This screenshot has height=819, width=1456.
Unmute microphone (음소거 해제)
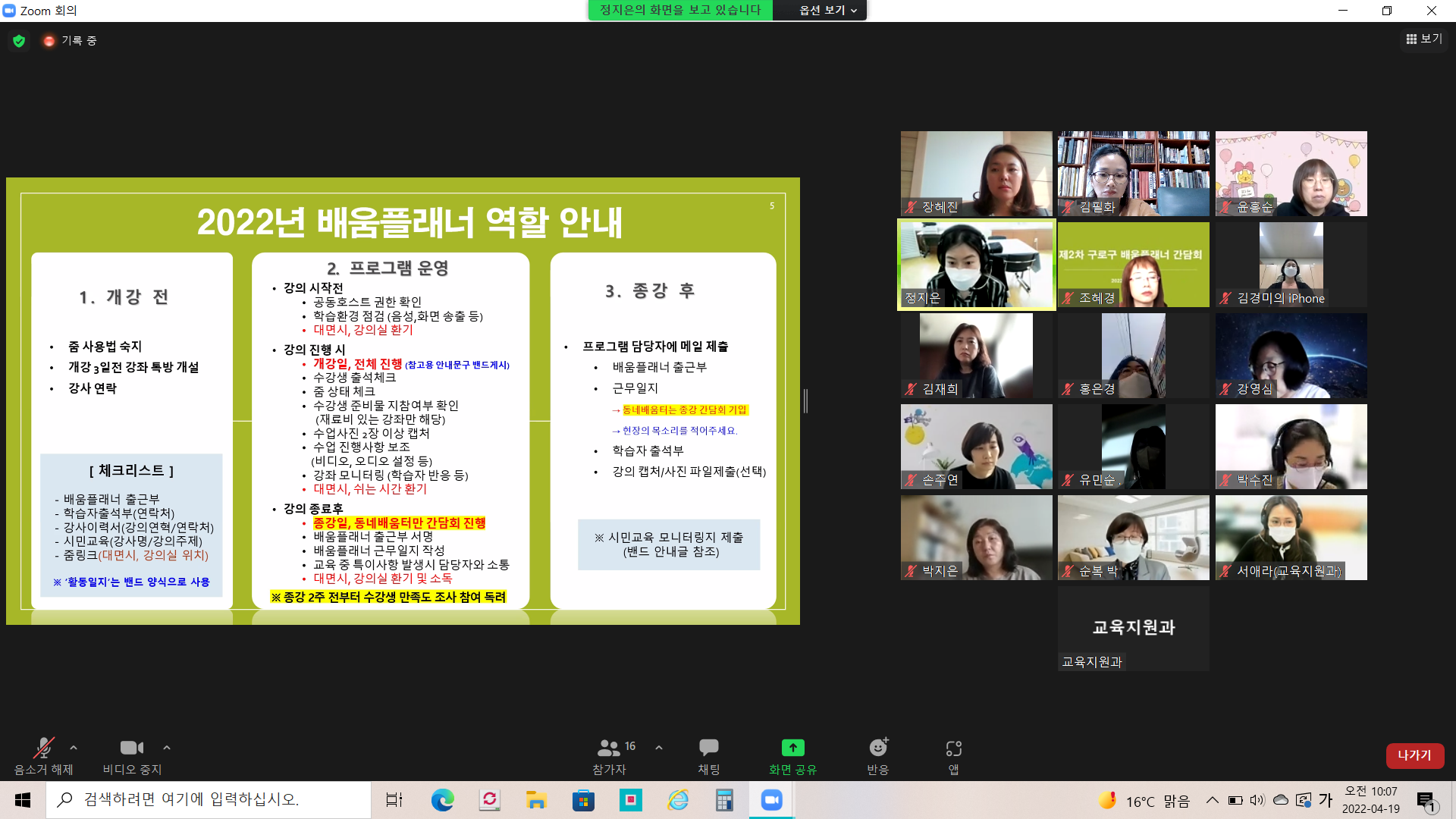coord(43,748)
